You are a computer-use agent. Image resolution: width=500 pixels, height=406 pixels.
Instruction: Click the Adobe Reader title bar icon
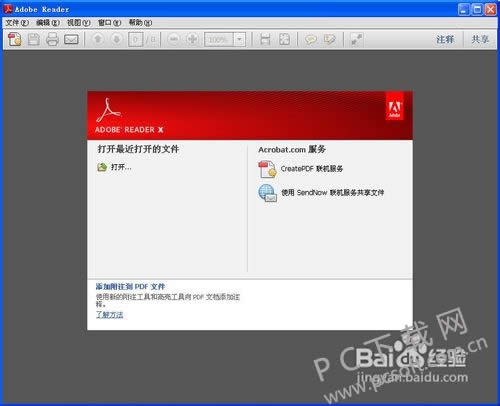click(x=8, y=9)
